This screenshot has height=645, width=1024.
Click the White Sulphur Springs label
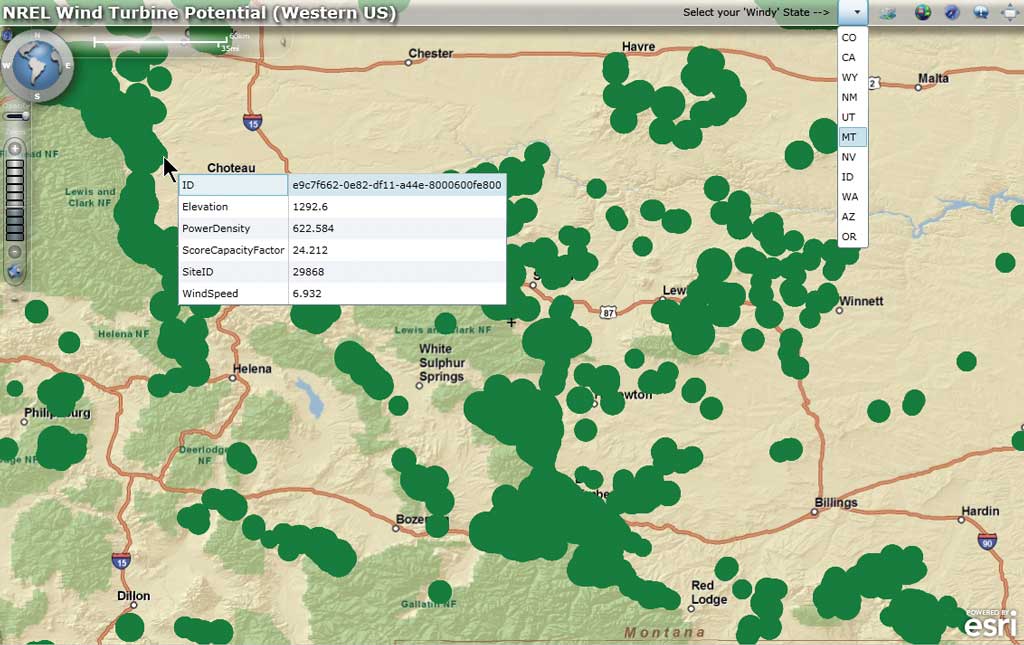(441, 362)
